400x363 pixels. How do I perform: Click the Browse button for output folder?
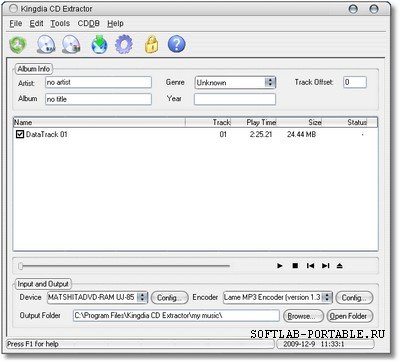coord(303,316)
